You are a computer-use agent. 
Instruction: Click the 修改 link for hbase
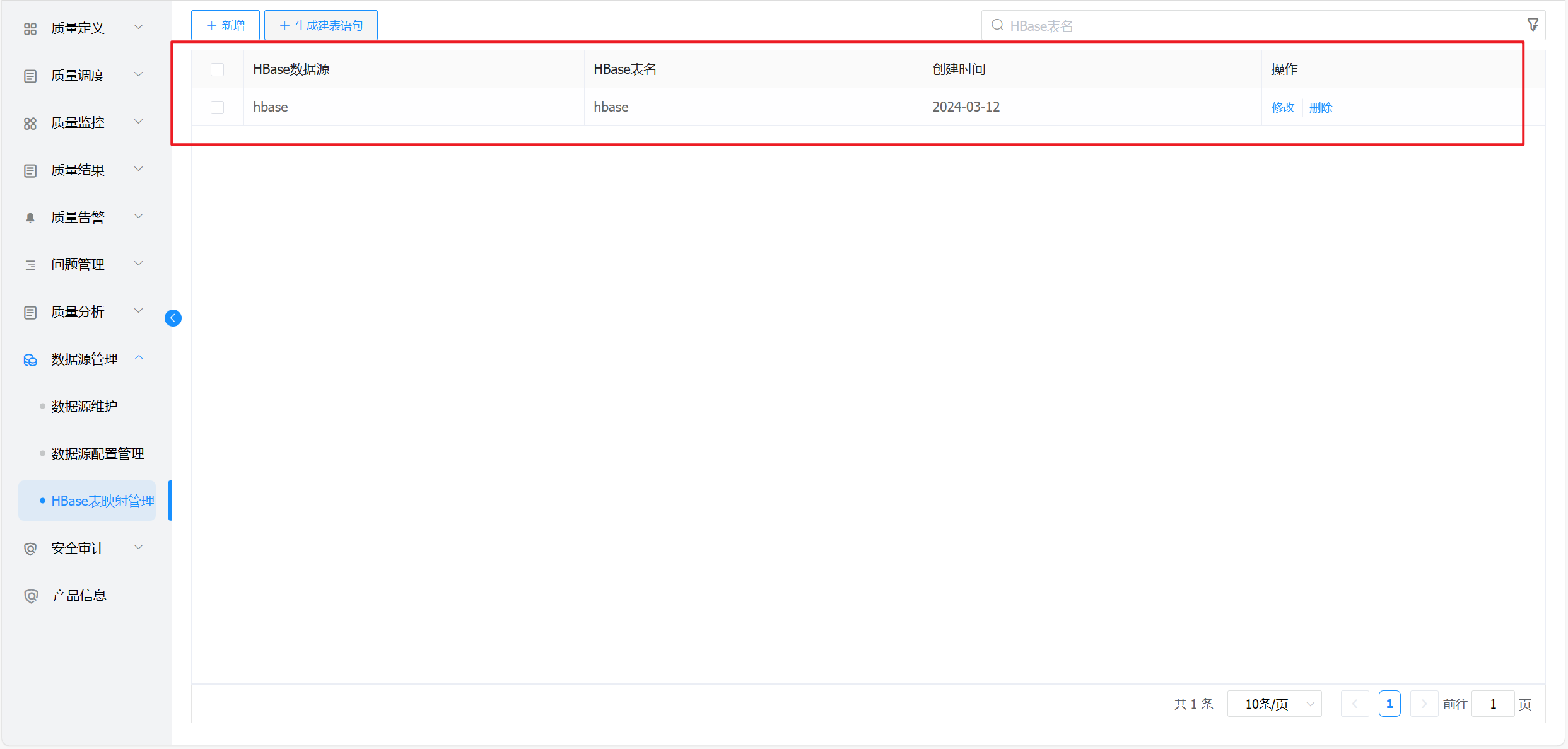pyautogui.click(x=1282, y=107)
